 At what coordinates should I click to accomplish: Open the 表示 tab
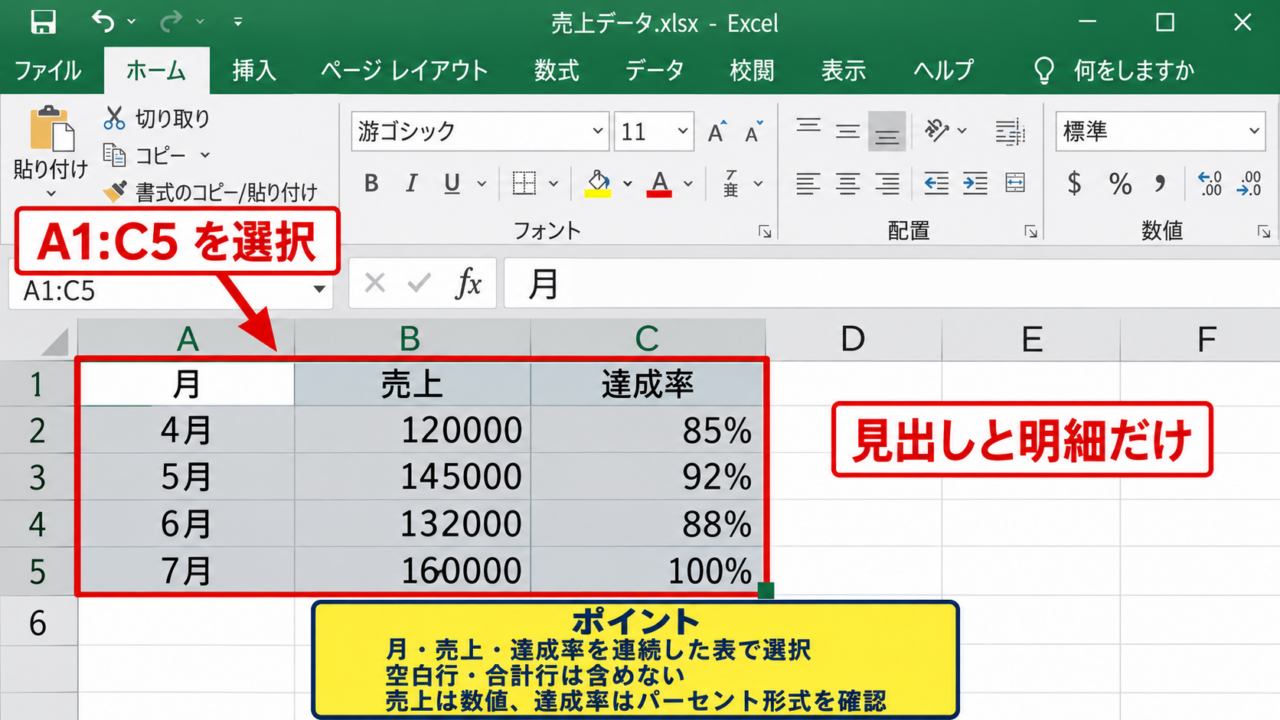[843, 70]
